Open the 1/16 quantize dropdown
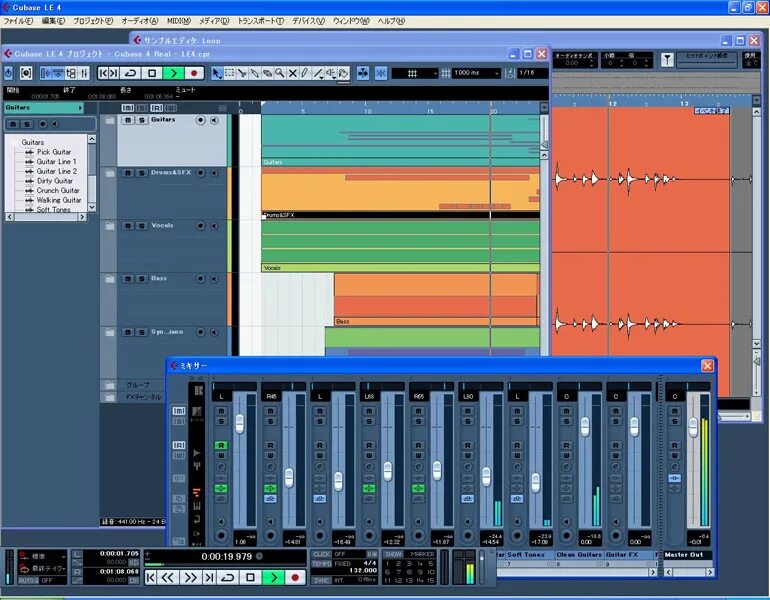Screen dimensions: 770x600 coord(533,73)
